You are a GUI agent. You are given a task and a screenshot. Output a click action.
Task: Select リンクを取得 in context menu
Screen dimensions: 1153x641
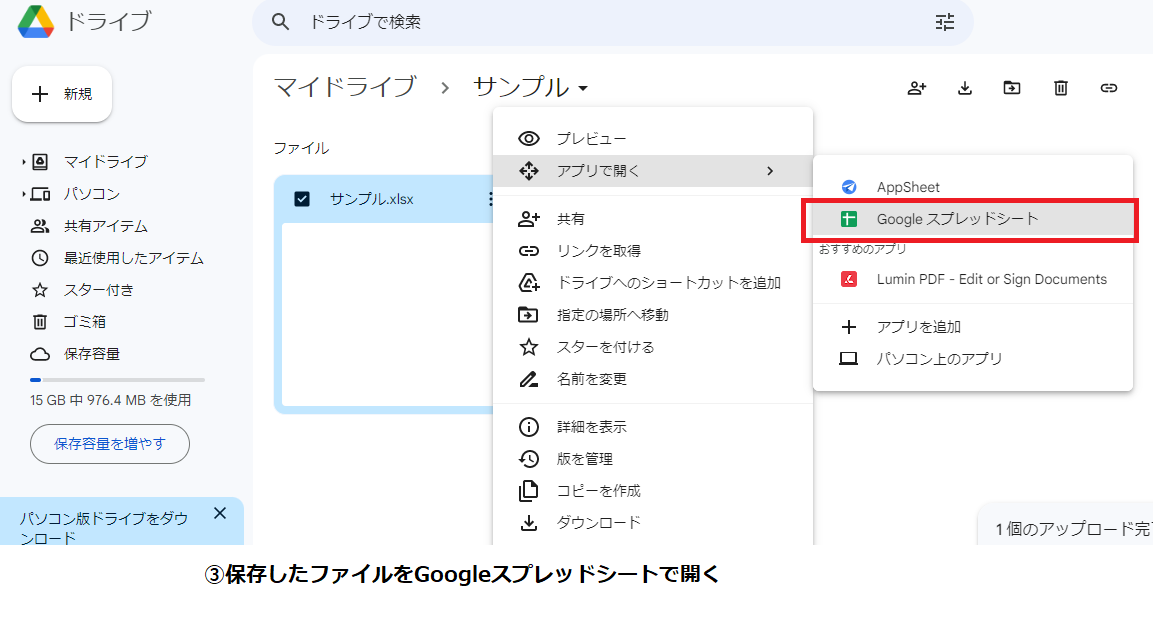click(653, 251)
